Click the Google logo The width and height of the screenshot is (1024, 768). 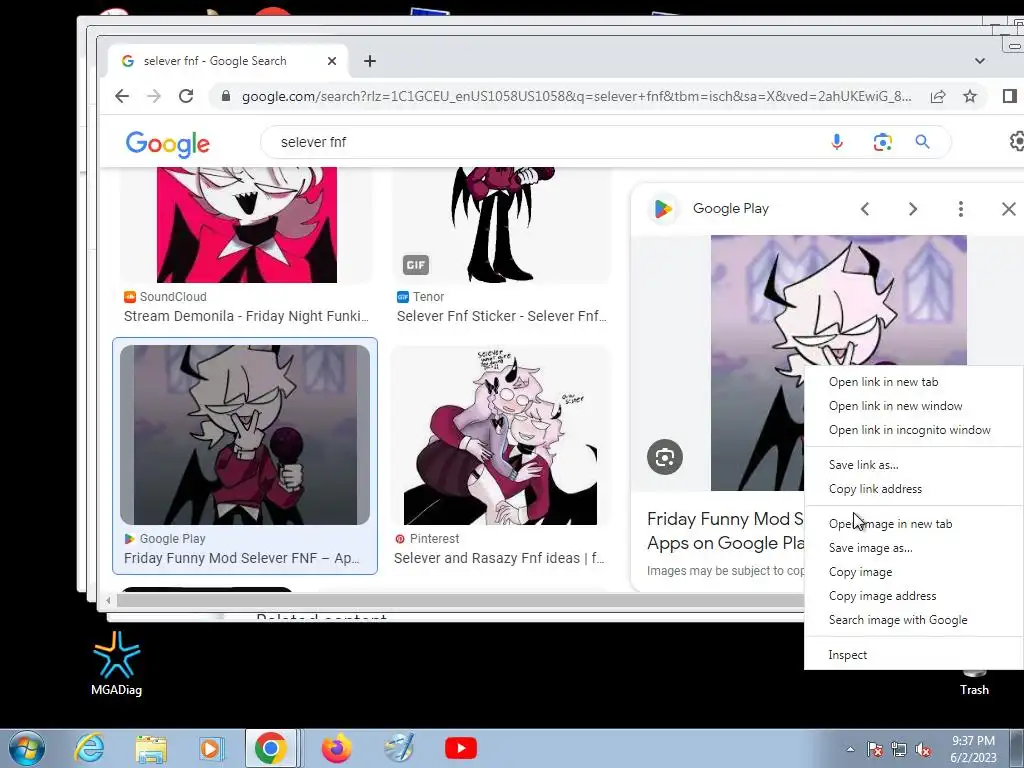168,144
